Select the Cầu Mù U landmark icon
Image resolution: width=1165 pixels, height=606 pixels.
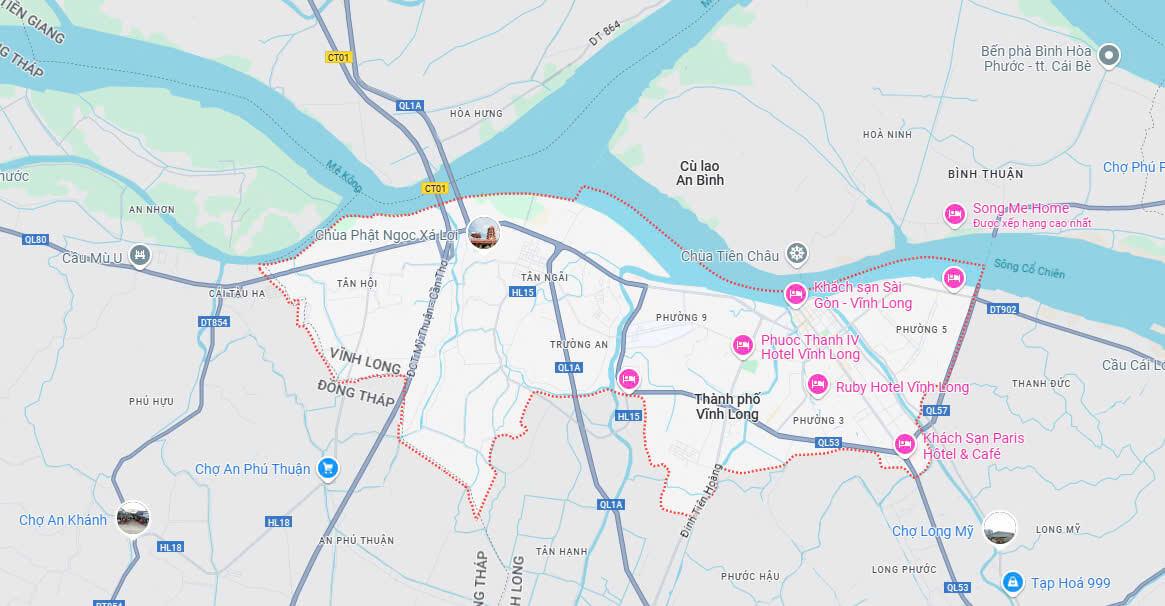139,256
